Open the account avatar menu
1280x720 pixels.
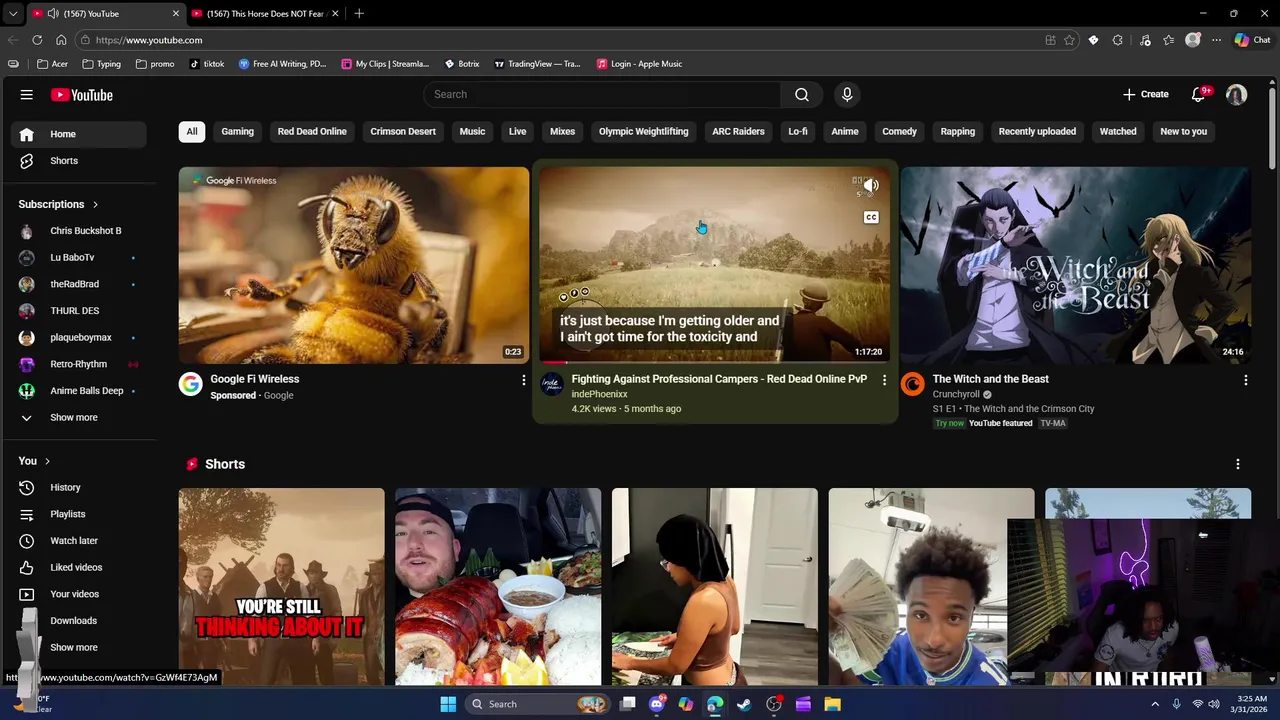(1236, 94)
